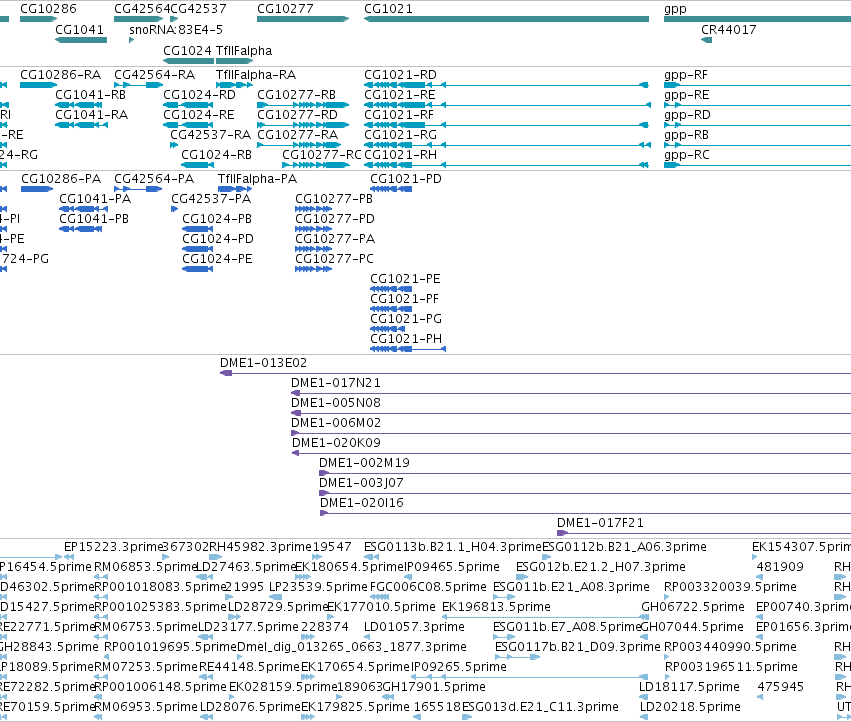Select protein CG10277-PC
The height and width of the screenshot is (722, 851).
(334, 259)
